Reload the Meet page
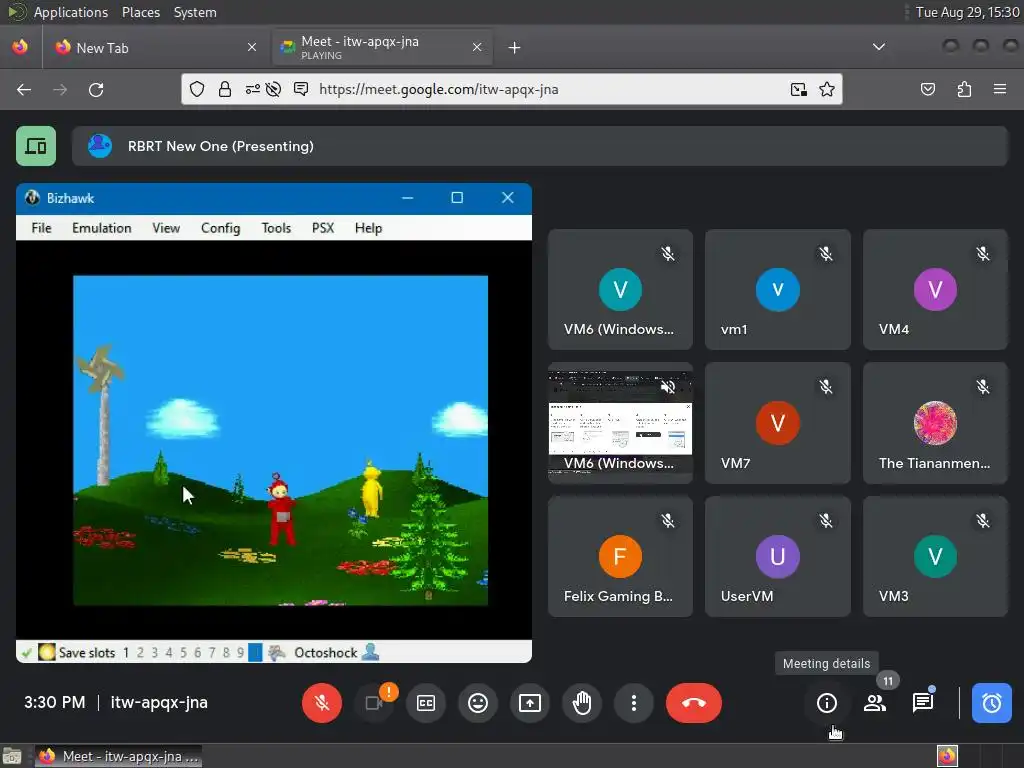The image size is (1024, 768). point(96,89)
